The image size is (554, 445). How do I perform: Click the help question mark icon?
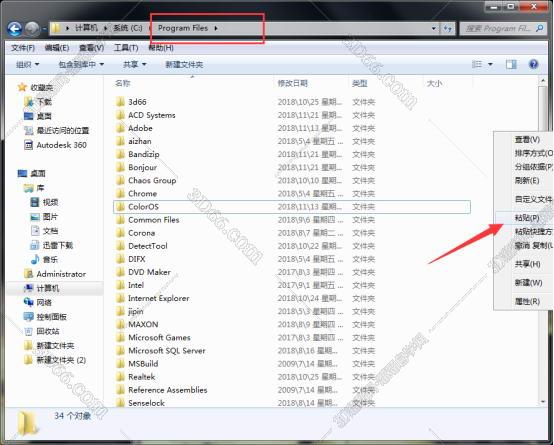(533, 64)
